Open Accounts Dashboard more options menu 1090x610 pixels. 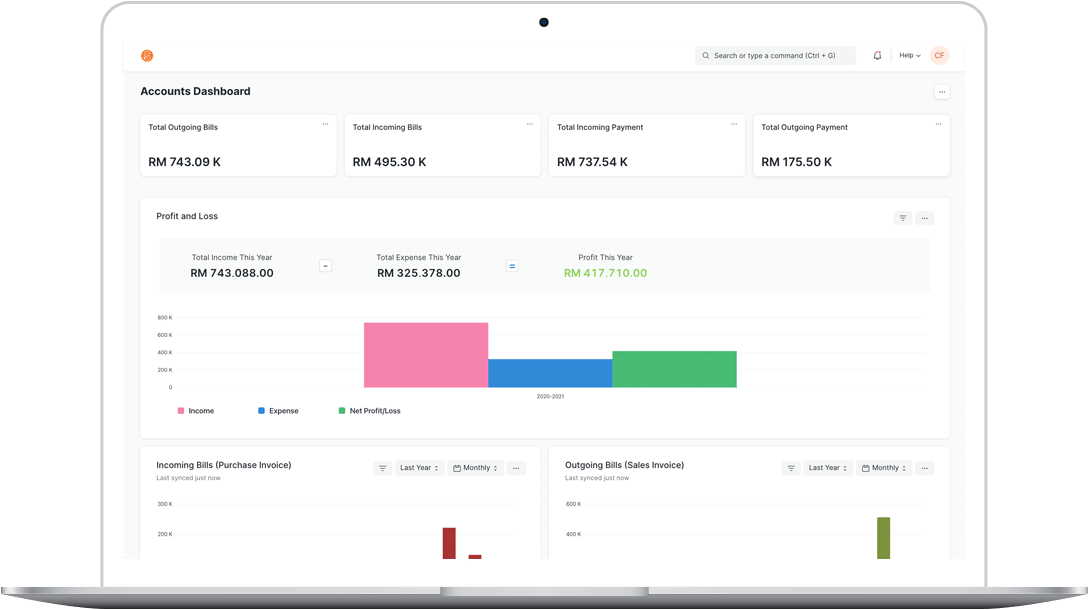pos(941,92)
